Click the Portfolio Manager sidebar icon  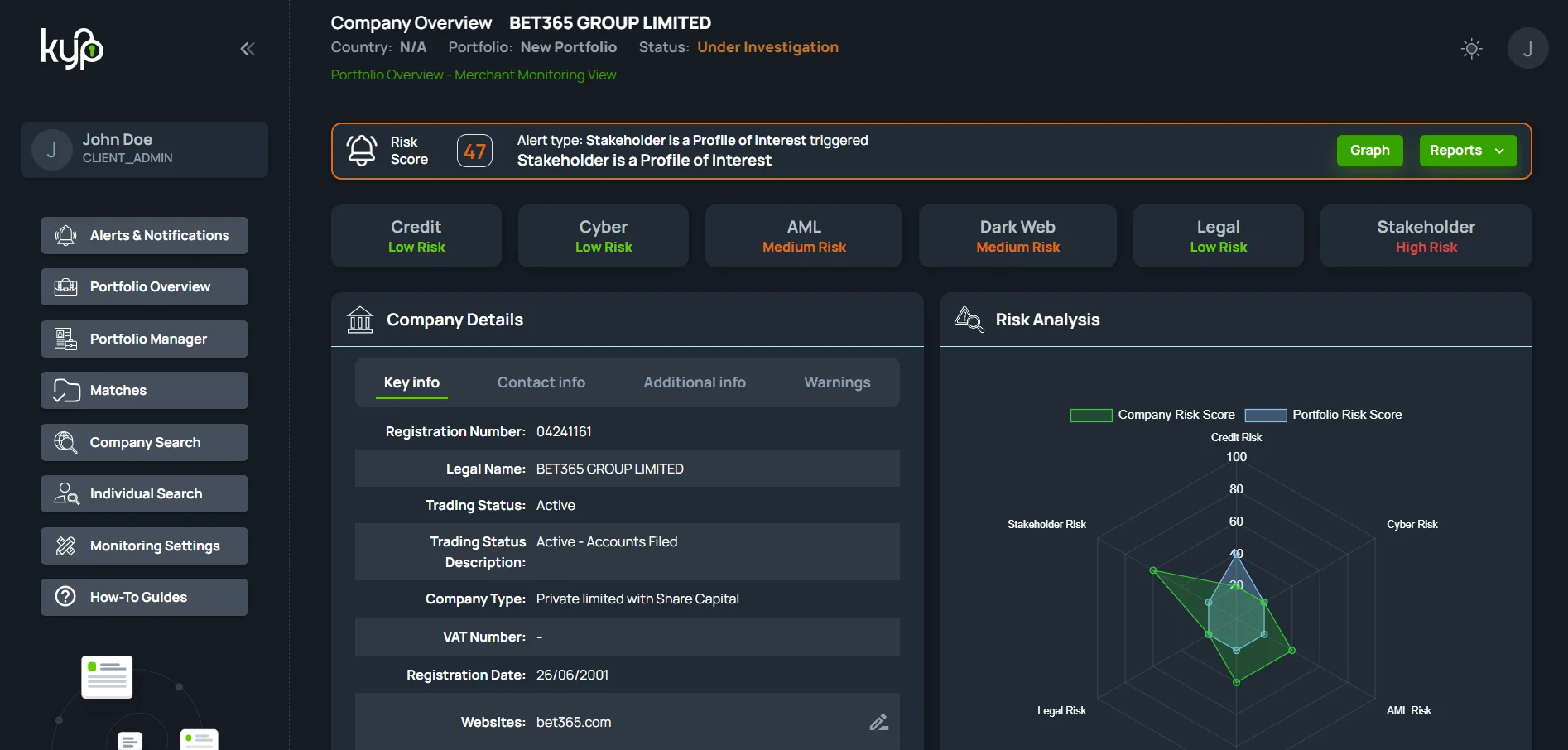pos(65,339)
